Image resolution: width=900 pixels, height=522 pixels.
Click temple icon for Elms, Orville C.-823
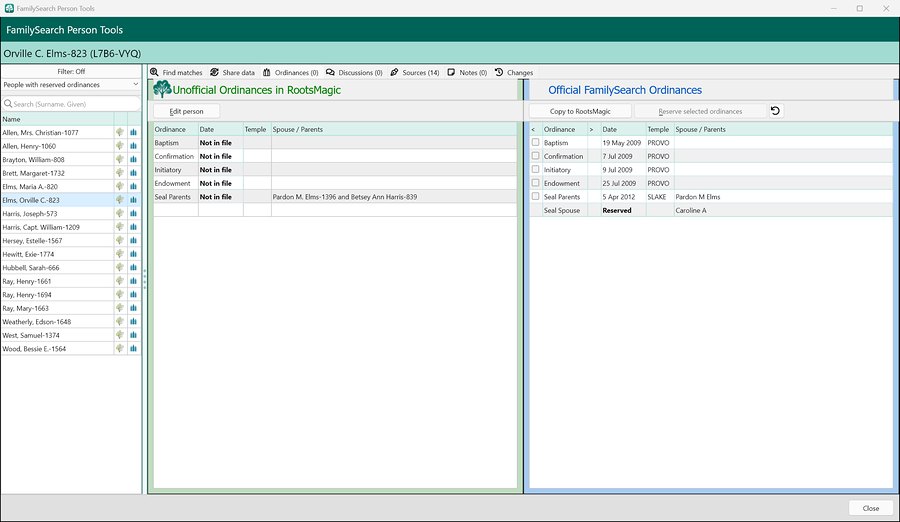coord(134,200)
